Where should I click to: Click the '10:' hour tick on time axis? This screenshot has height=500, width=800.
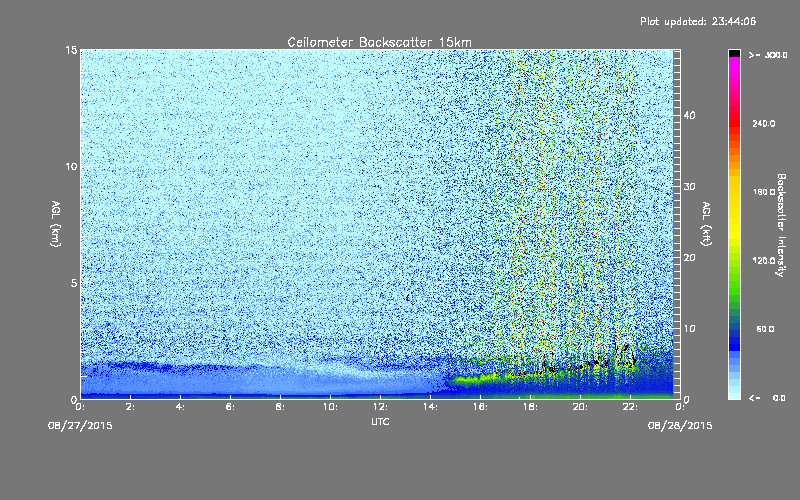(x=330, y=407)
